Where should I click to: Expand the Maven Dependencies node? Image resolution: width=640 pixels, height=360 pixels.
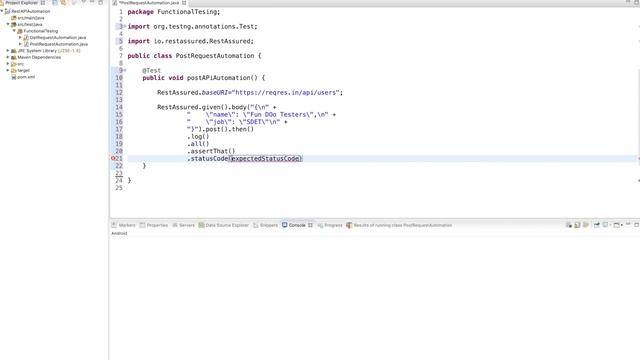(x=8, y=57)
